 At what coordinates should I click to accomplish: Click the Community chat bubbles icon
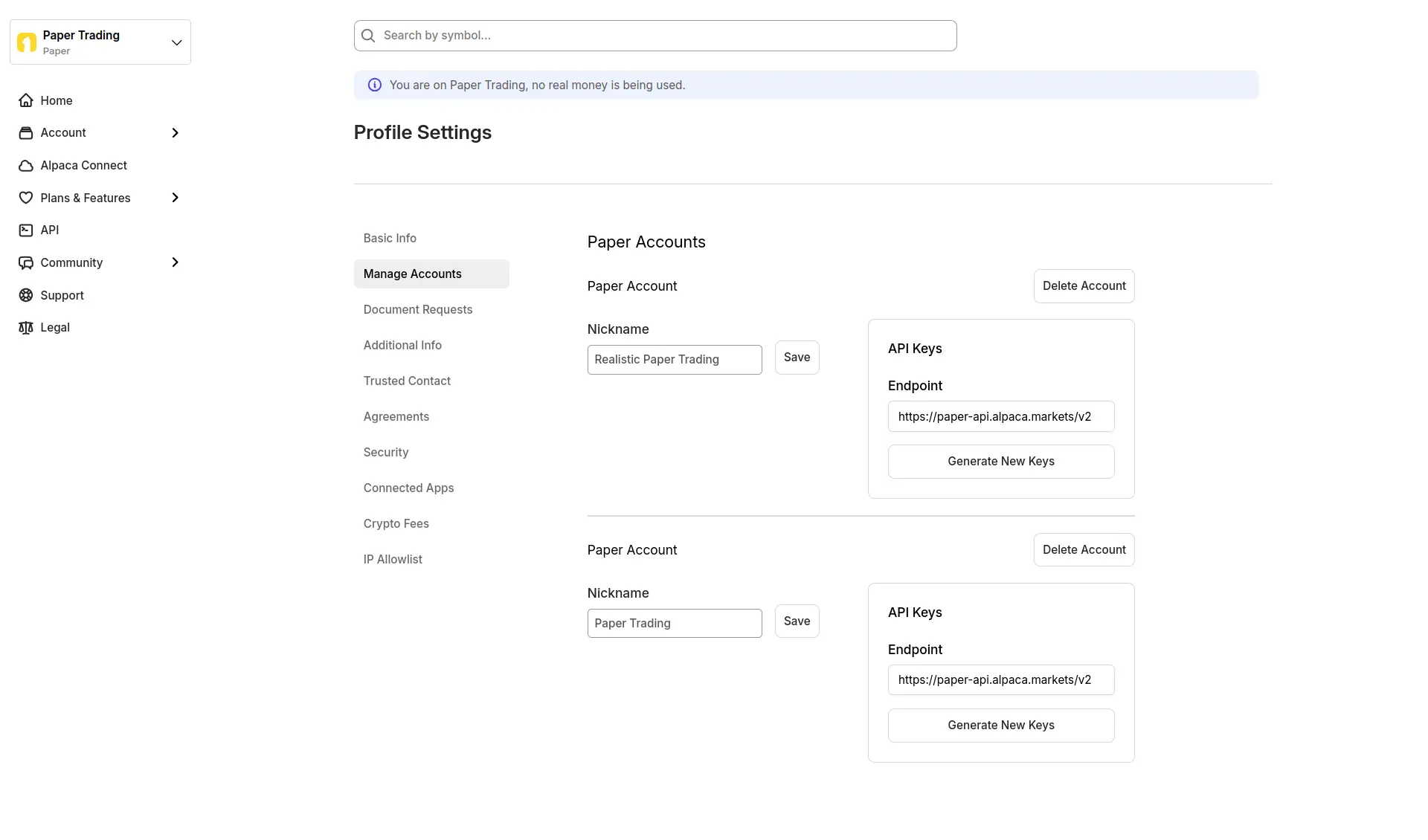[x=26, y=262]
